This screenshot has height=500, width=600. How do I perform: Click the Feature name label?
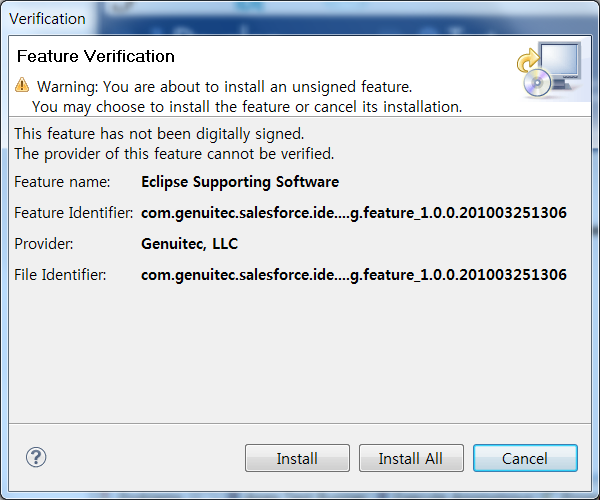[x=62, y=182]
